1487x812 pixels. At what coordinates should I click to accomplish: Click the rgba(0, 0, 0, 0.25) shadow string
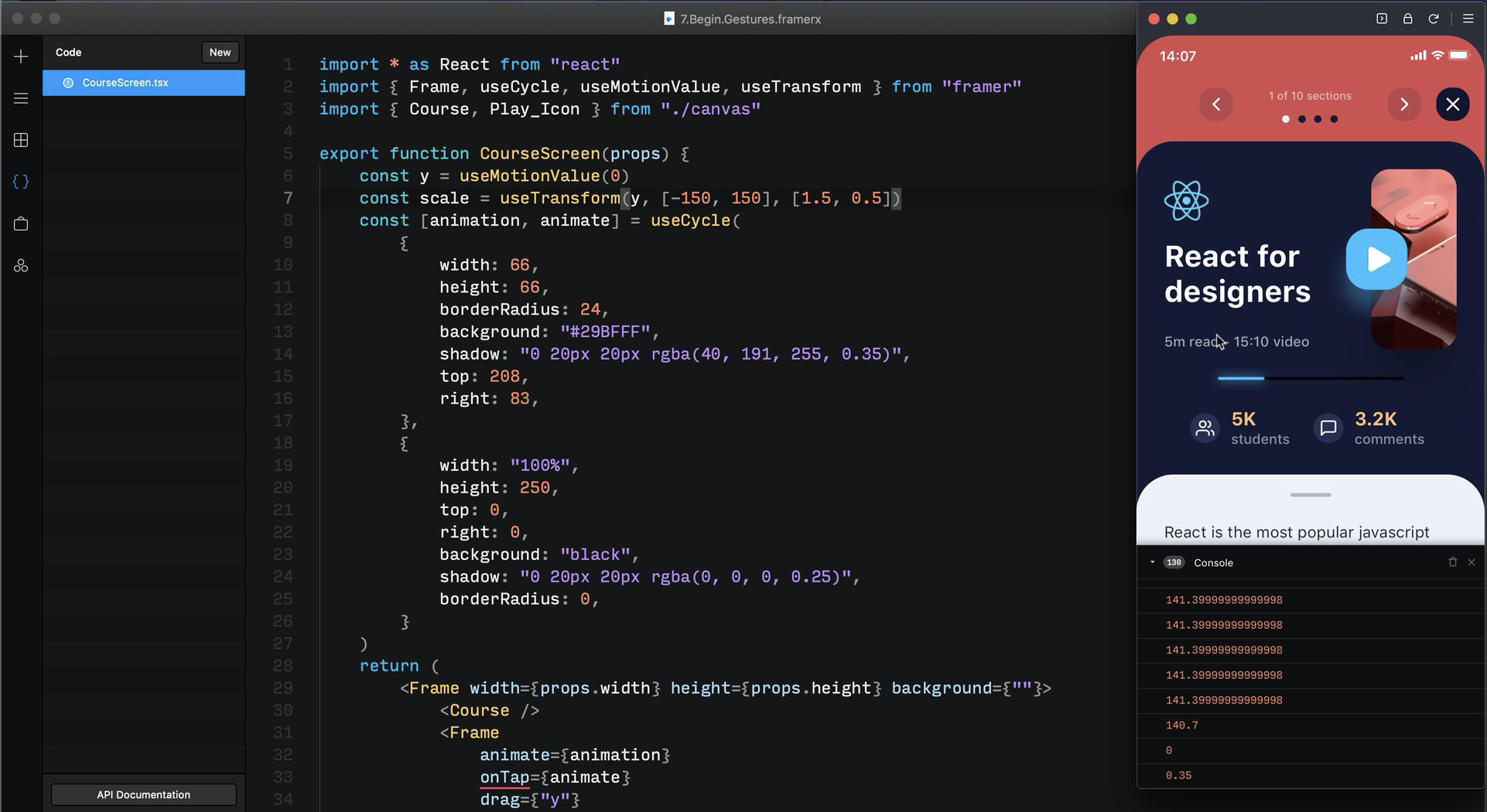tap(685, 577)
